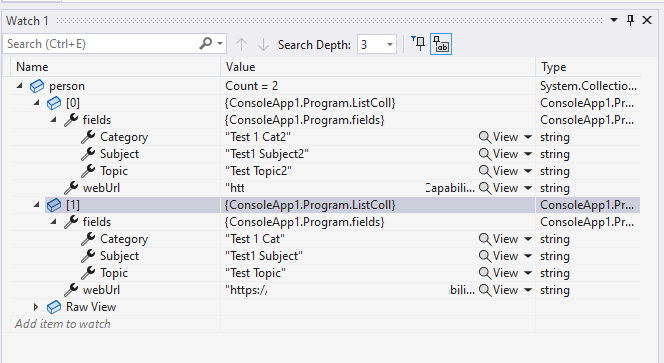Open View visualizer for [1] webUrl

(498, 290)
